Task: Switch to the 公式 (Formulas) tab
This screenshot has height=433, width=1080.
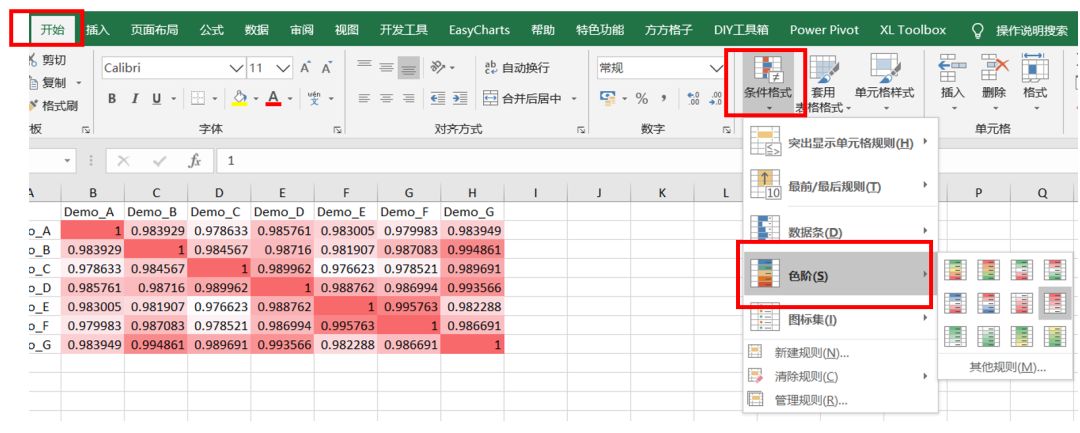Action: (211, 30)
